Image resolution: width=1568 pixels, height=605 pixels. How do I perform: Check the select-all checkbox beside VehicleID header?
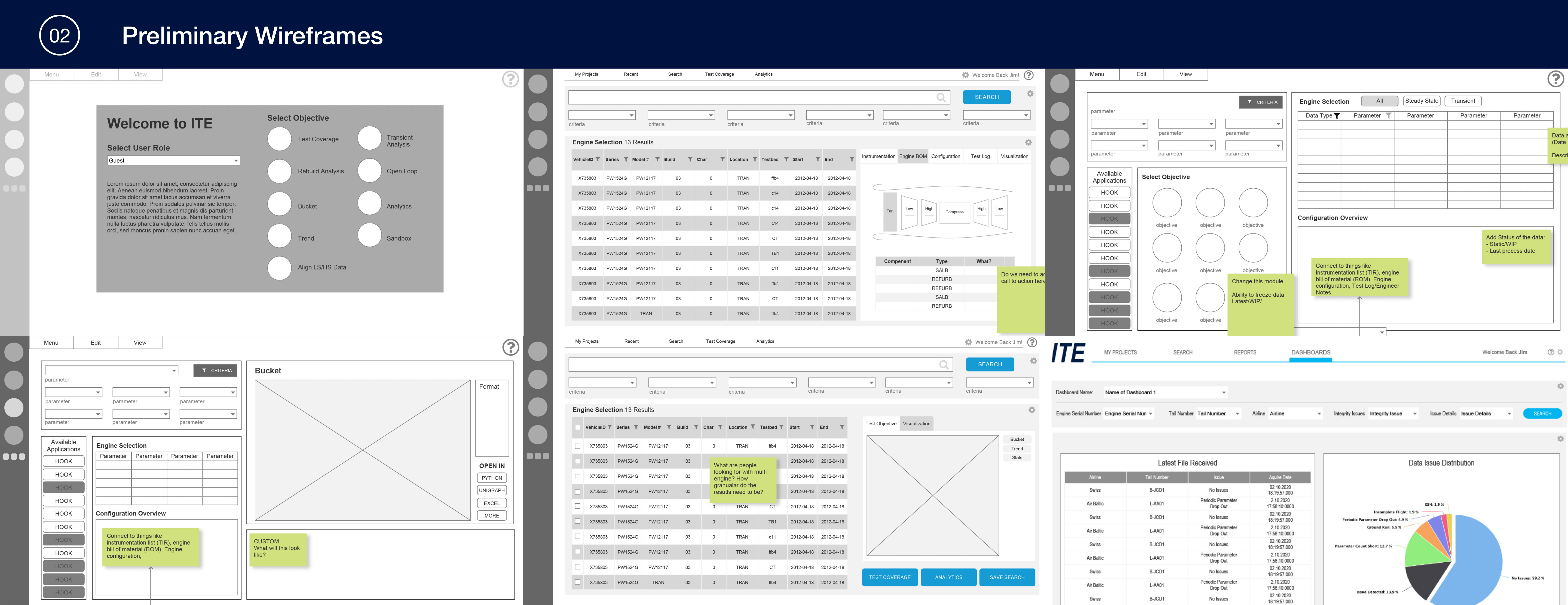pos(578,427)
